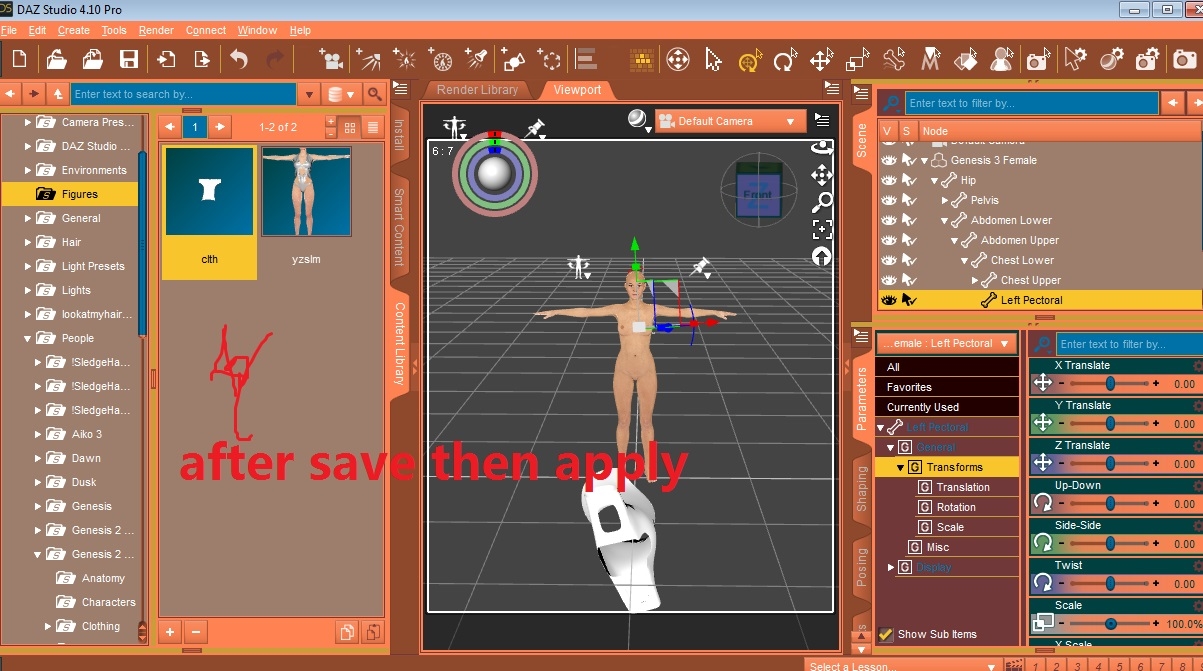
Task: Adjust the Up-Down slider
Action: [1110, 503]
